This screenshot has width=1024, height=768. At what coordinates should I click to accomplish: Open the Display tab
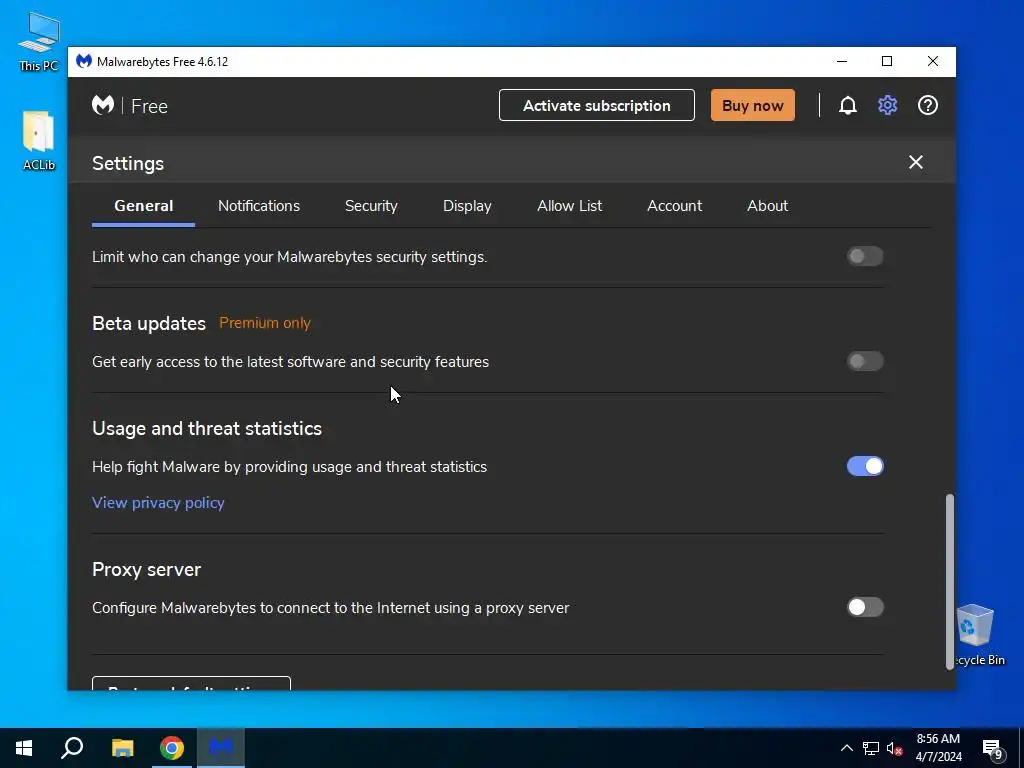click(467, 206)
